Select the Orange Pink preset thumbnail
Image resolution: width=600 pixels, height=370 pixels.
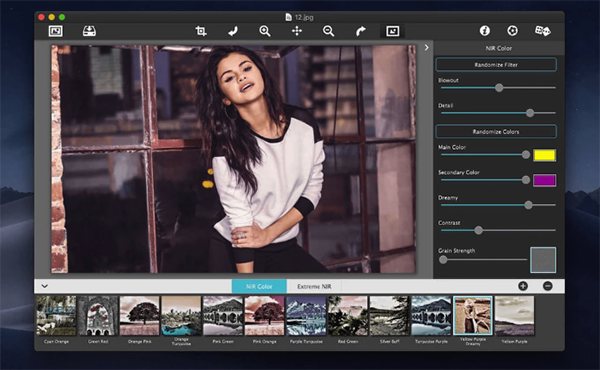[140, 316]
